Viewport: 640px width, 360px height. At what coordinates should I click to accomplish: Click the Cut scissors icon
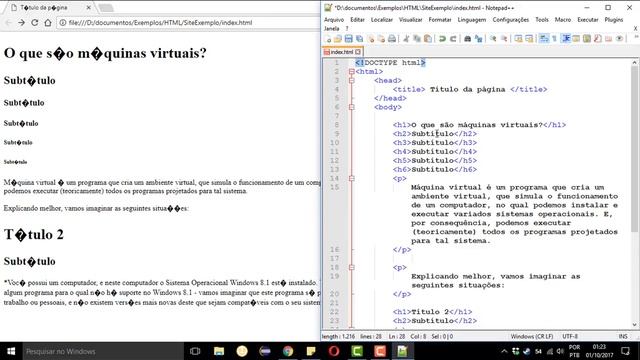[x=406, y=39]
